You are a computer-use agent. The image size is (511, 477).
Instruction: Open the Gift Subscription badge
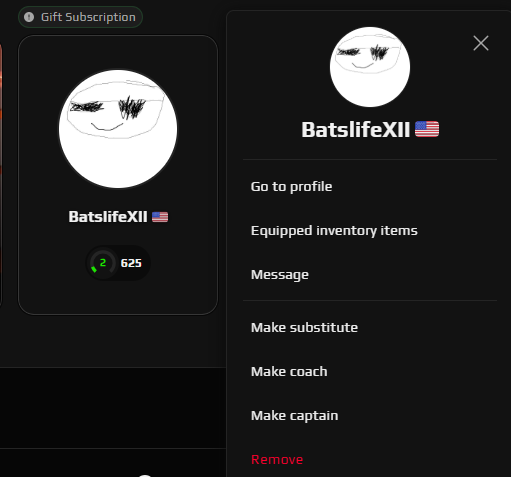[80, 17]
